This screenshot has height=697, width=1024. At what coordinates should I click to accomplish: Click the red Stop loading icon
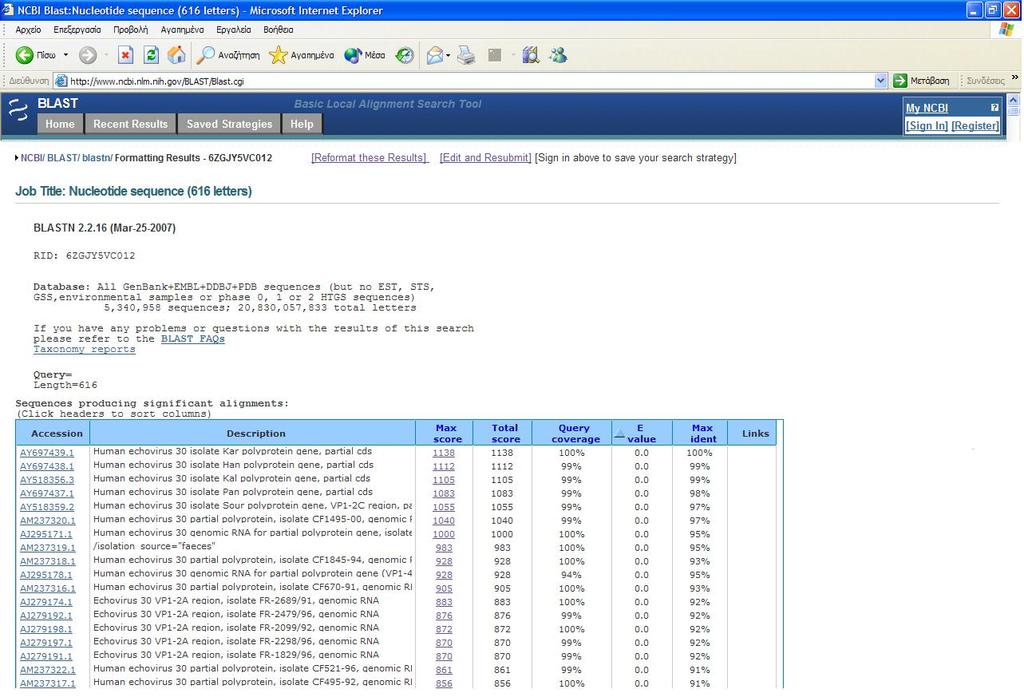click(125, 56)
